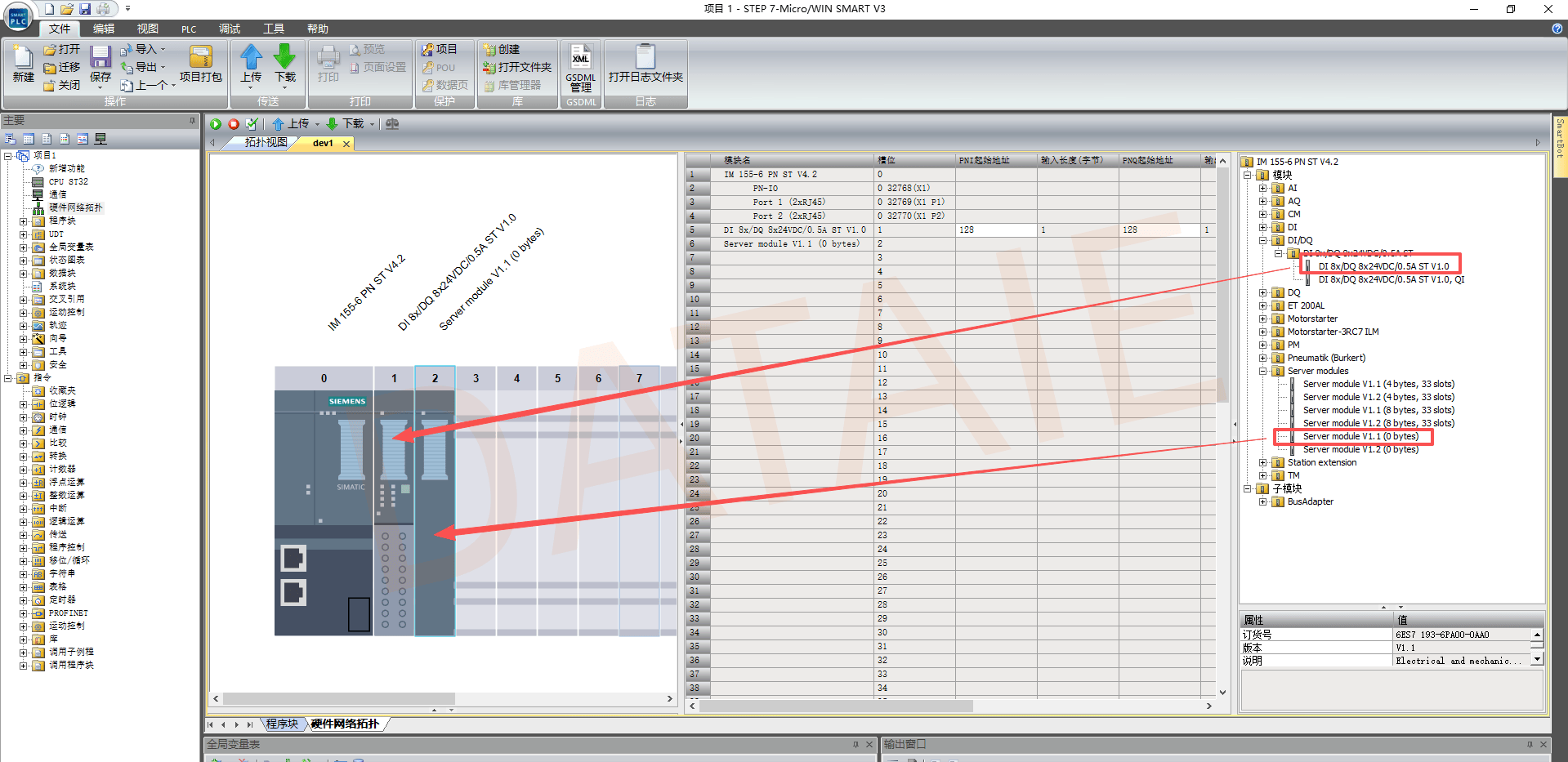Switch to the 拓扑视图 tab
1568x762 pixels.
(x=266, y=143)
